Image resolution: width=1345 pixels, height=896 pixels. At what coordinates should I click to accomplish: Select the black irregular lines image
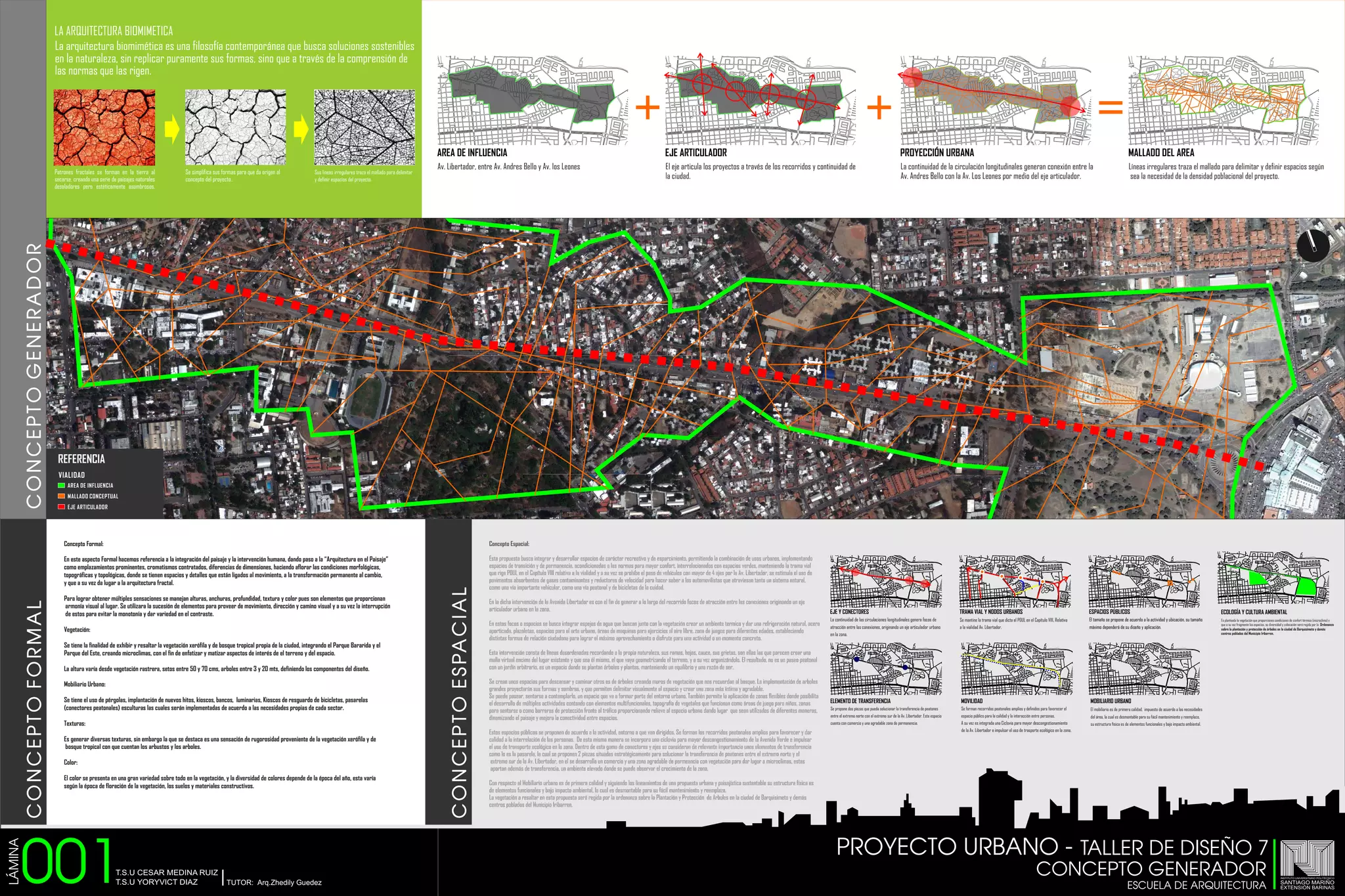(364, 128)
